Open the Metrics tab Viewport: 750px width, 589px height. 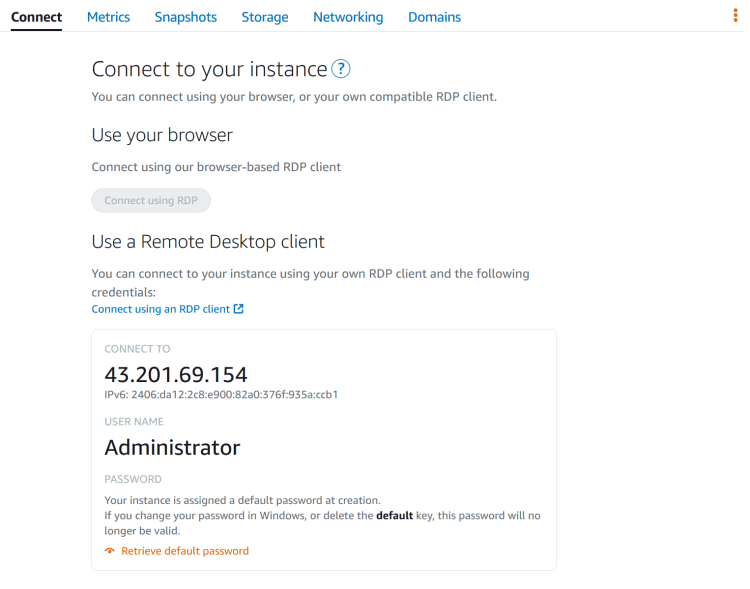click(x=108, y=17)
